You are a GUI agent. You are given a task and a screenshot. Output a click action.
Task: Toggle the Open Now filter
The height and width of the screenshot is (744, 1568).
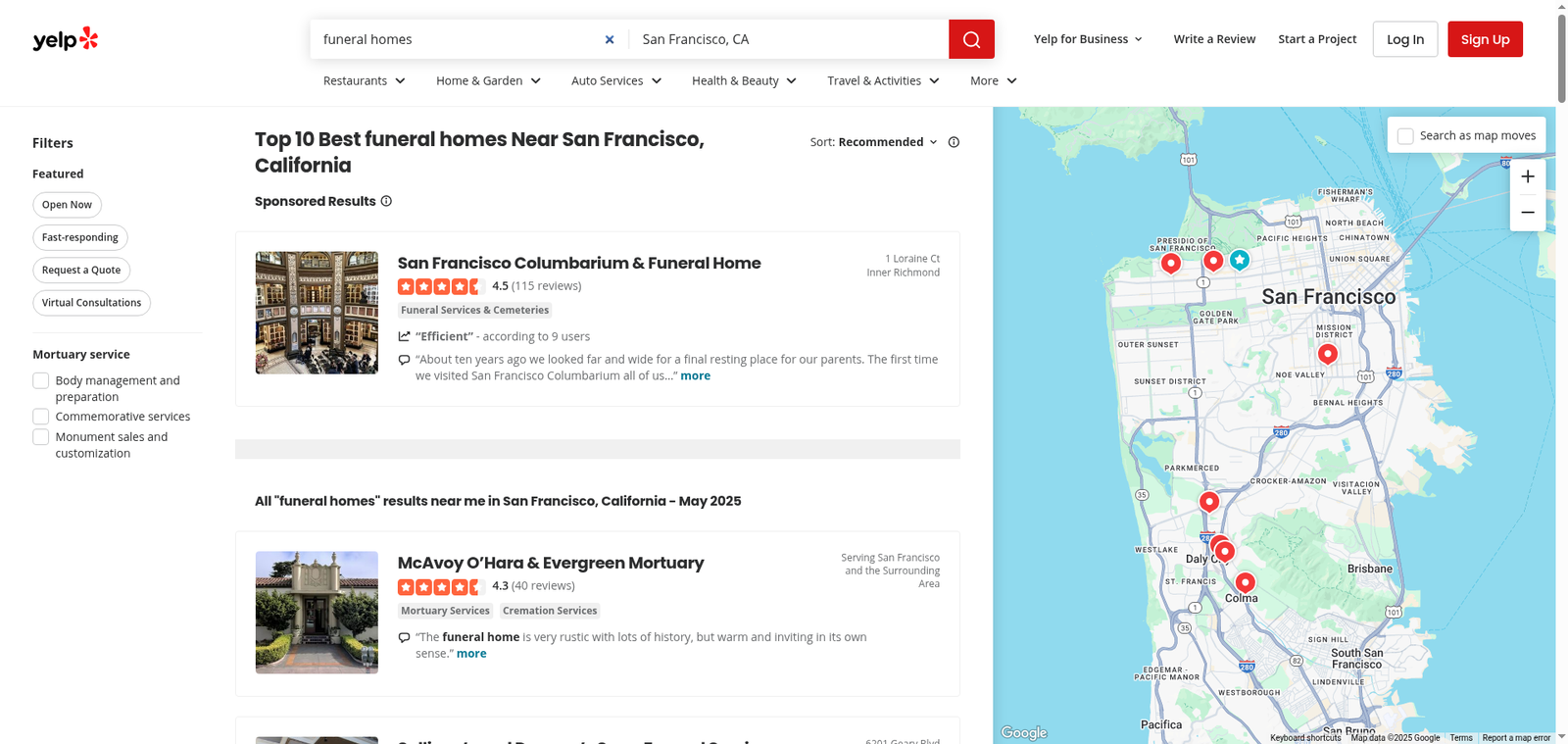click(67, 205)
